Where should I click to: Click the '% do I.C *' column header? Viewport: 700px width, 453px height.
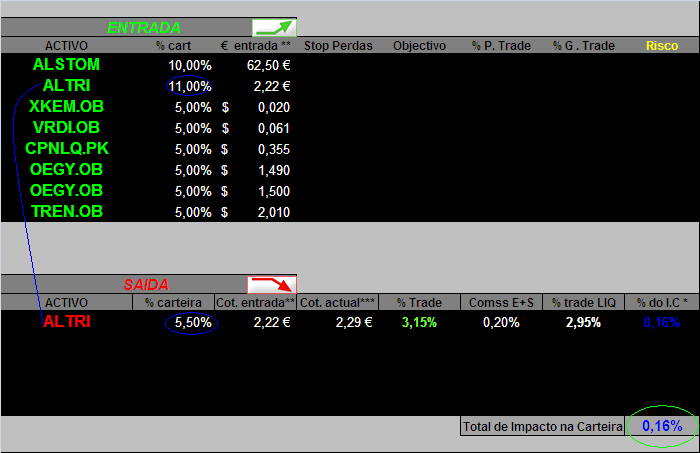662,303
